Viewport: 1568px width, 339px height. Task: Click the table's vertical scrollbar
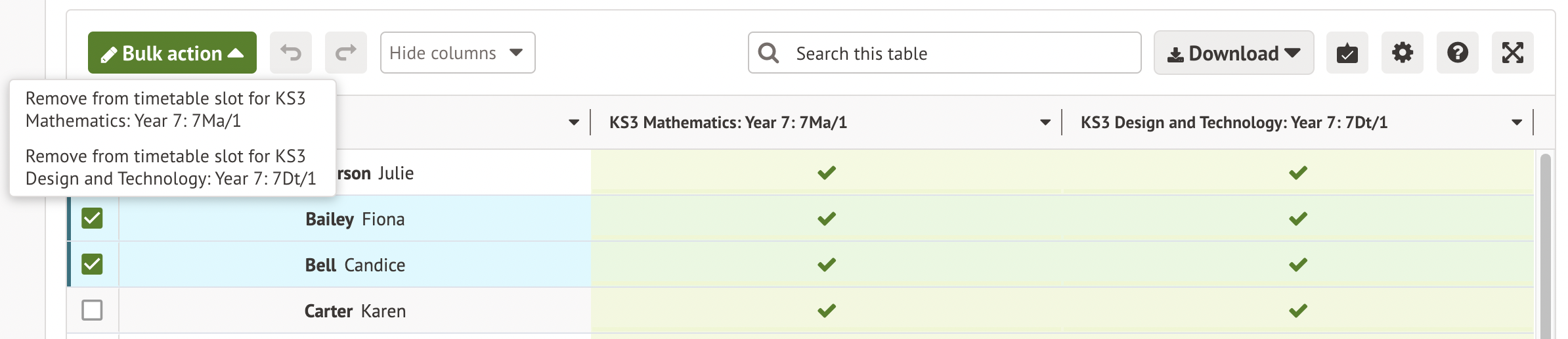click(1545, 243)
